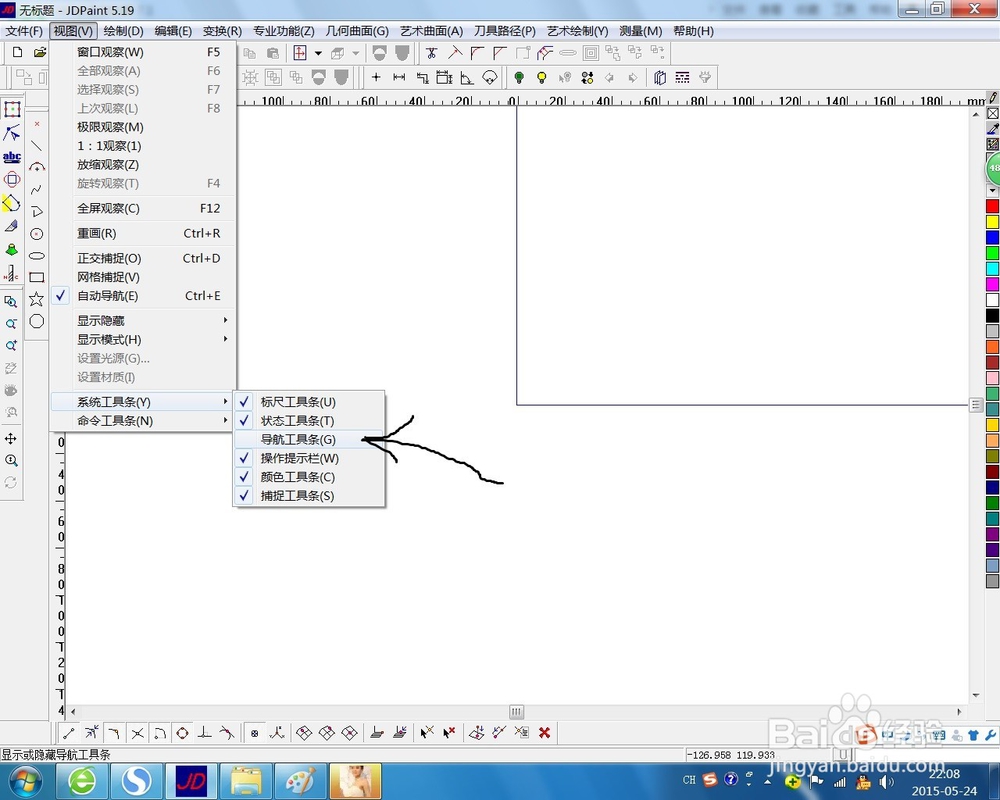Open the 刀具路径(P) menu

(504, 31)
